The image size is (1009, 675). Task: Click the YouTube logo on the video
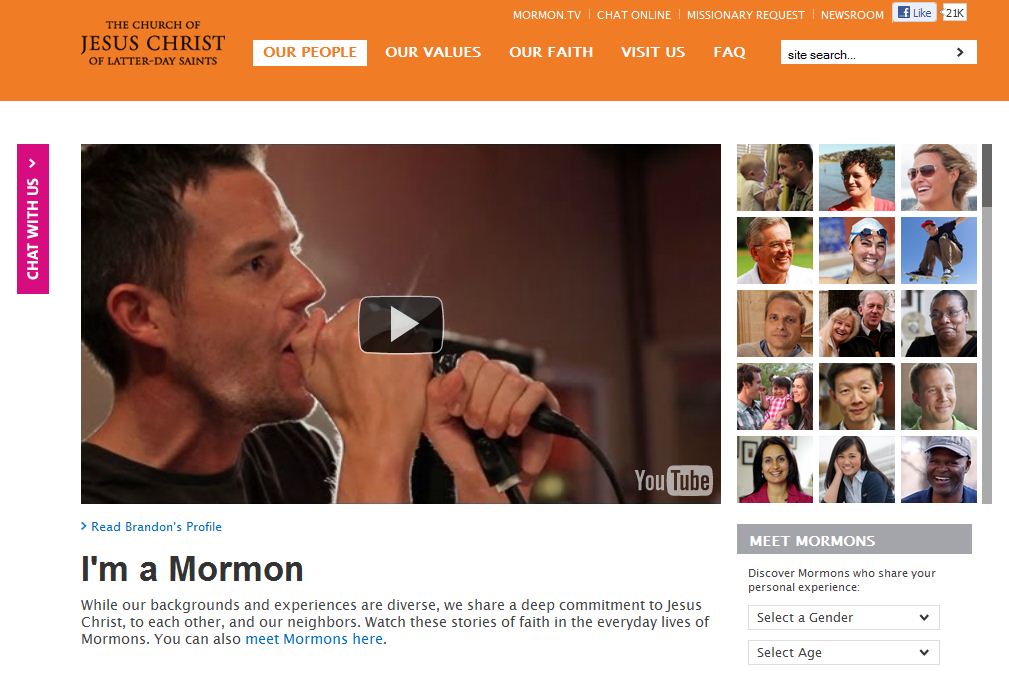673,481
